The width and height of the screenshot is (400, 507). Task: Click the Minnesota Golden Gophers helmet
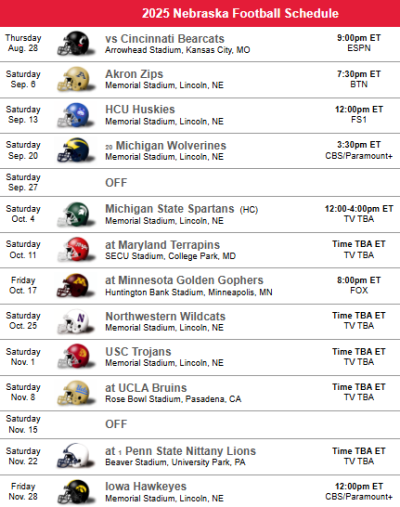coord(76,286)
